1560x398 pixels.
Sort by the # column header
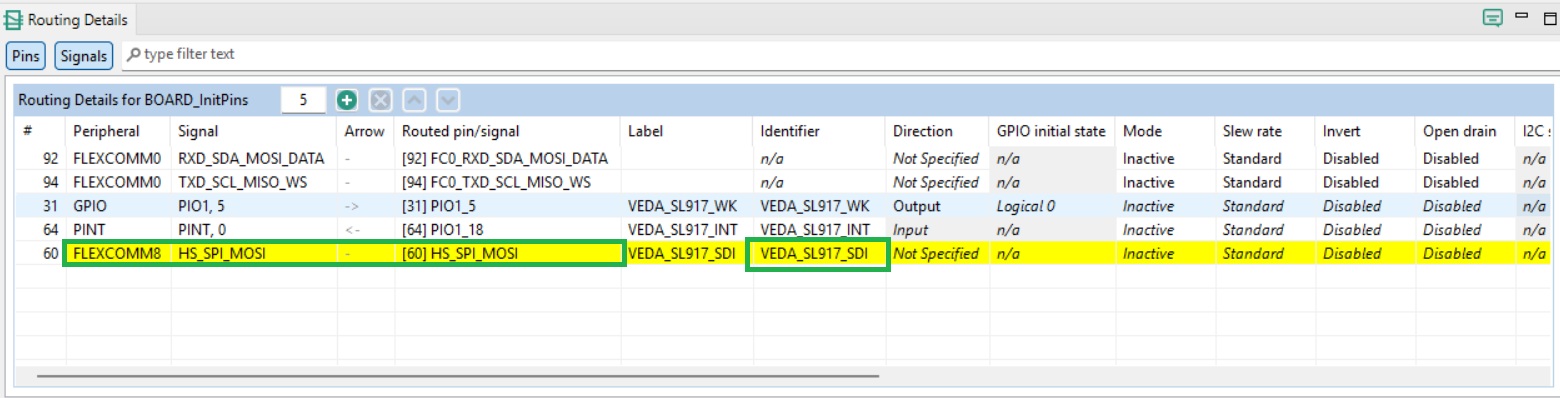point(40,131)
